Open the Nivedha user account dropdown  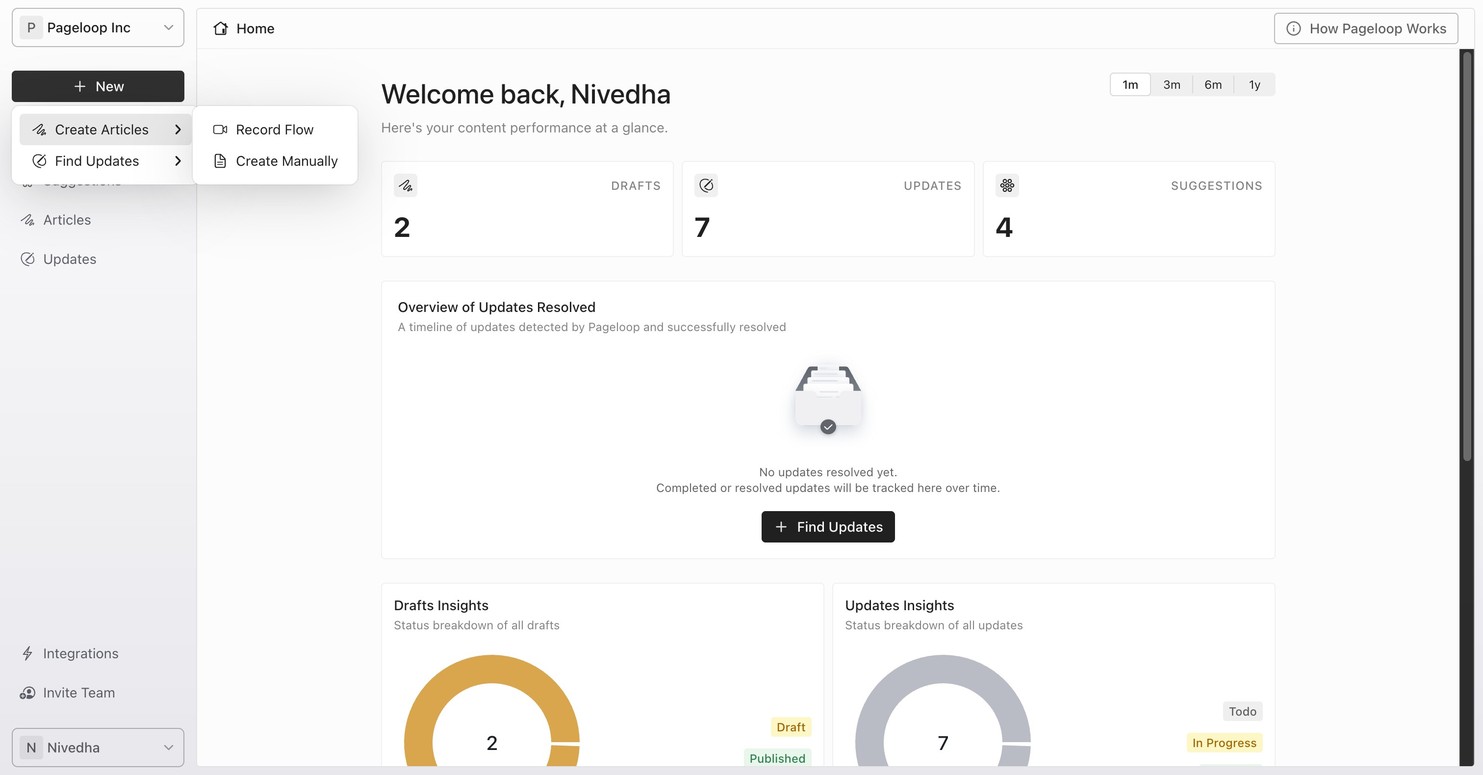point(98,747)
